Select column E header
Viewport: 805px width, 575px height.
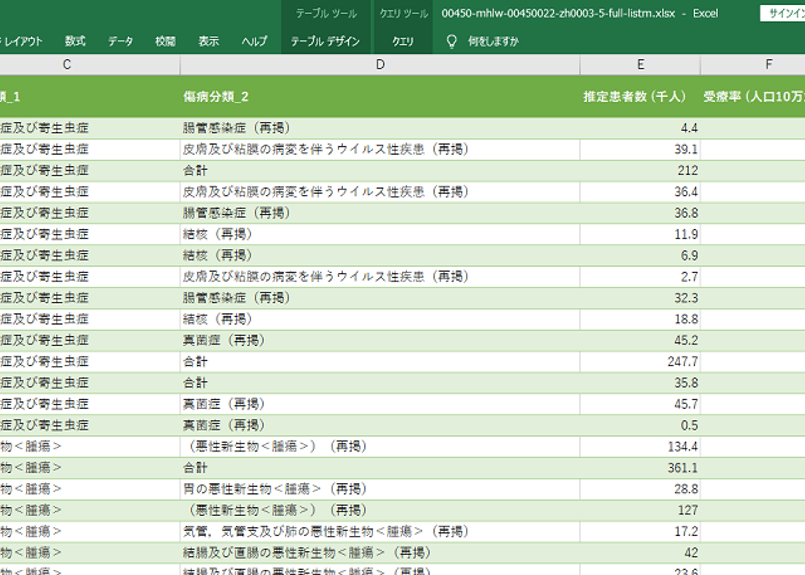640,65
